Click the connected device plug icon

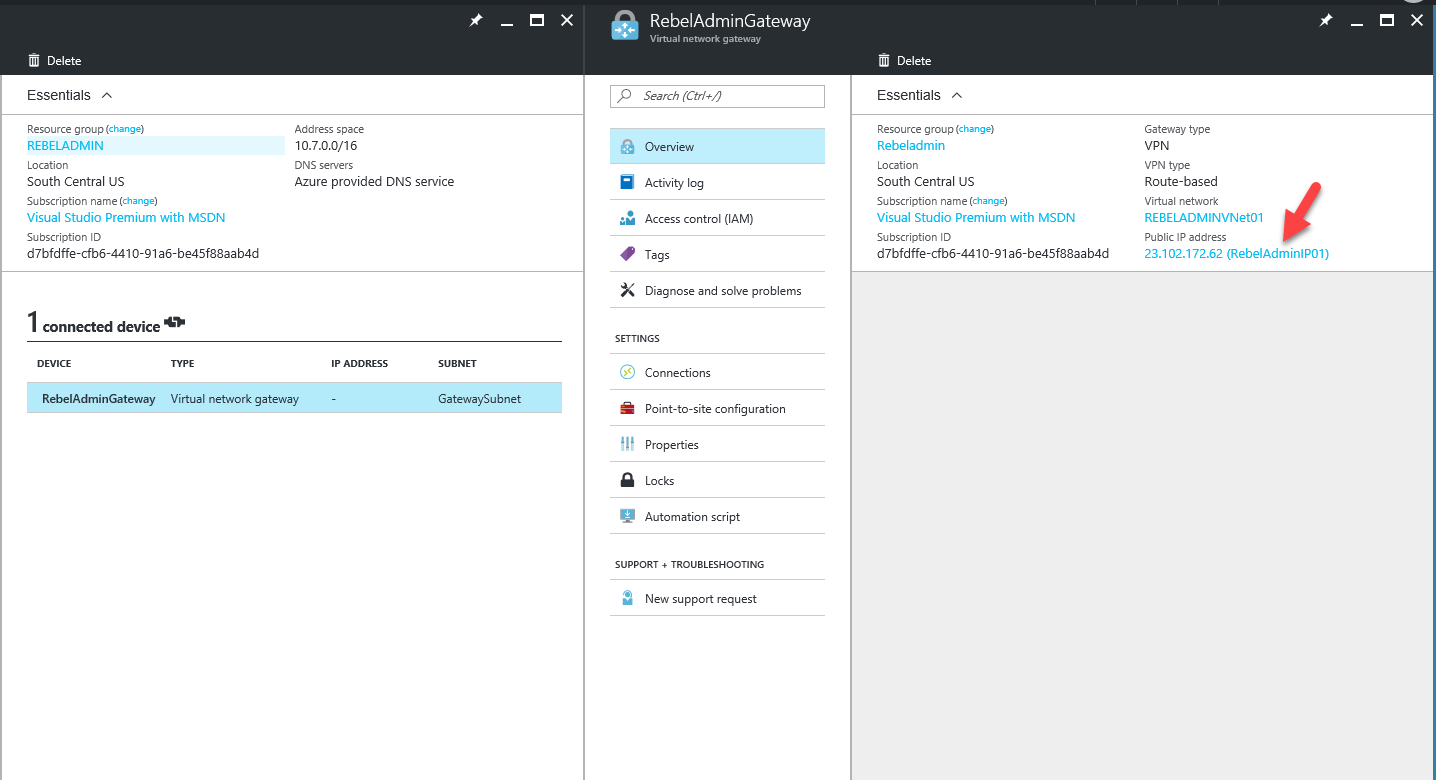point(174,323)
